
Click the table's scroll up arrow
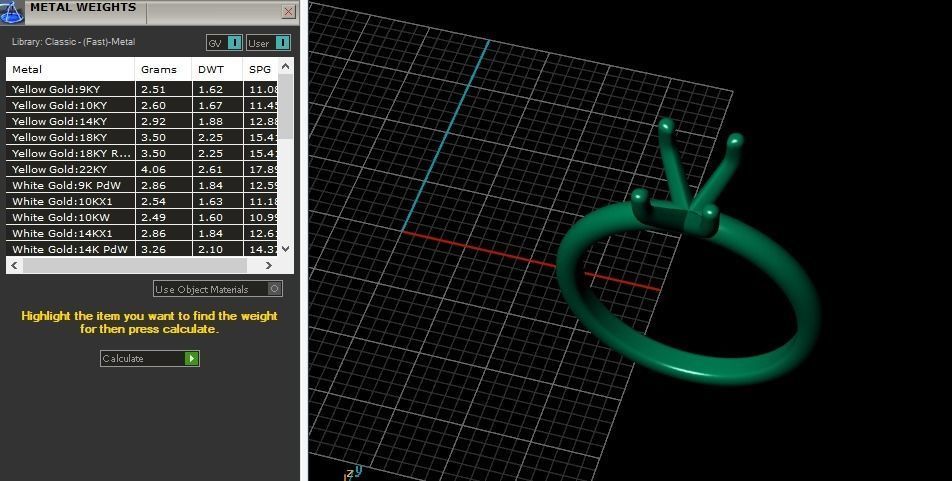click(x=286, y=66)
